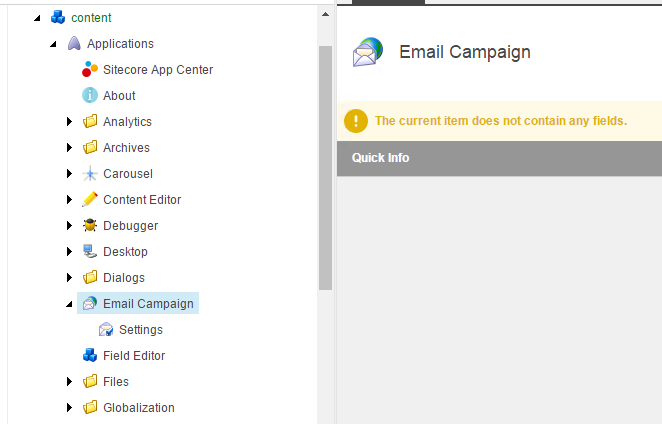Select the Files tree item

click(x=116, y=381)
